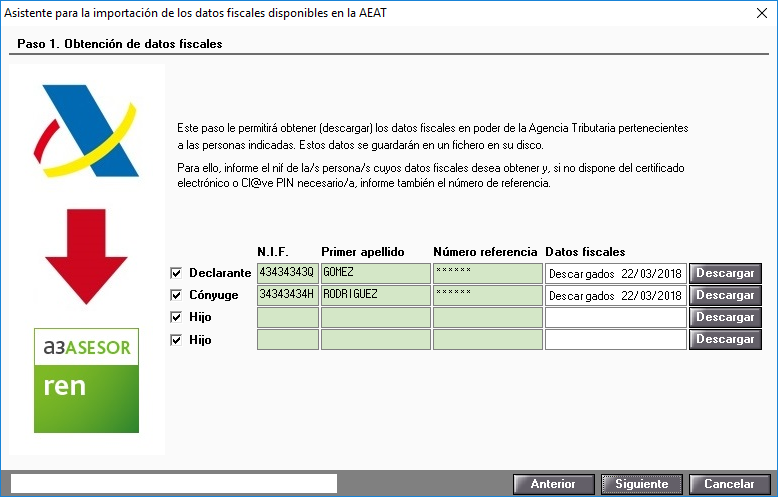778x497 pixels.
Task: Click first Hijo primer apellido field
Action: tap(376, 317)
